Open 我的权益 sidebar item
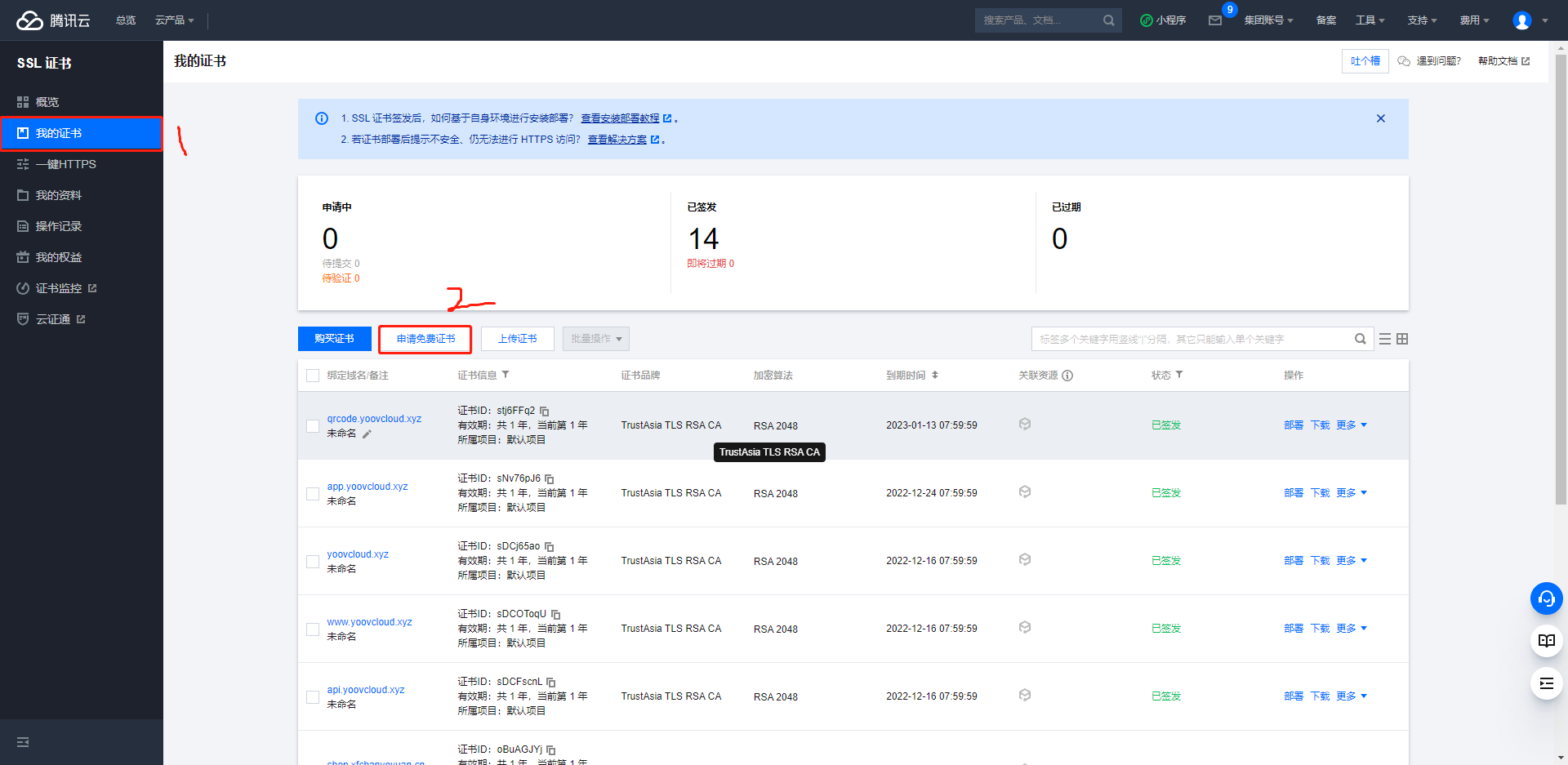This screenshot has width=1568, height=765. pos(82,257)
